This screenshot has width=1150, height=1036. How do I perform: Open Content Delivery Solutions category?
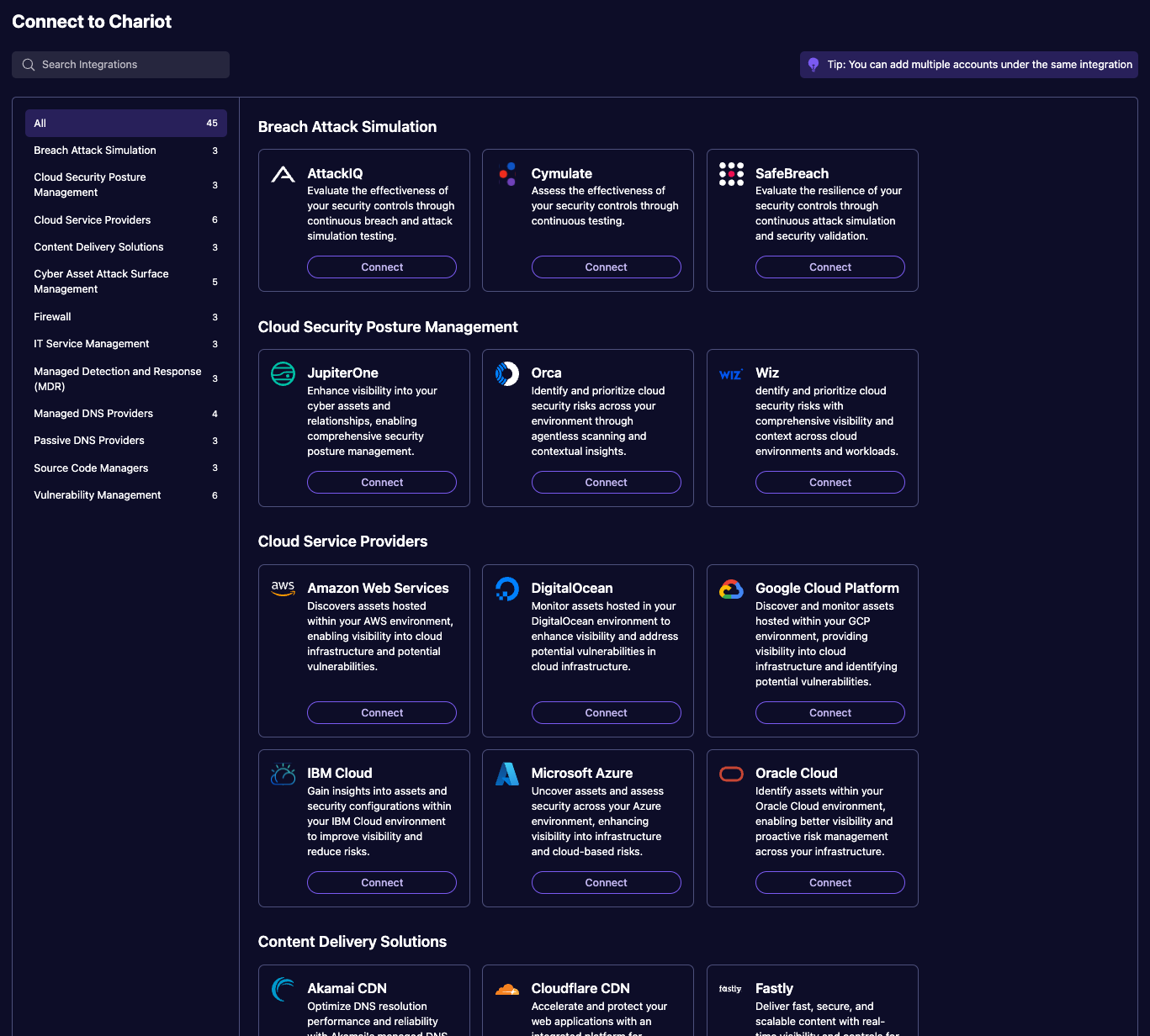126,247
